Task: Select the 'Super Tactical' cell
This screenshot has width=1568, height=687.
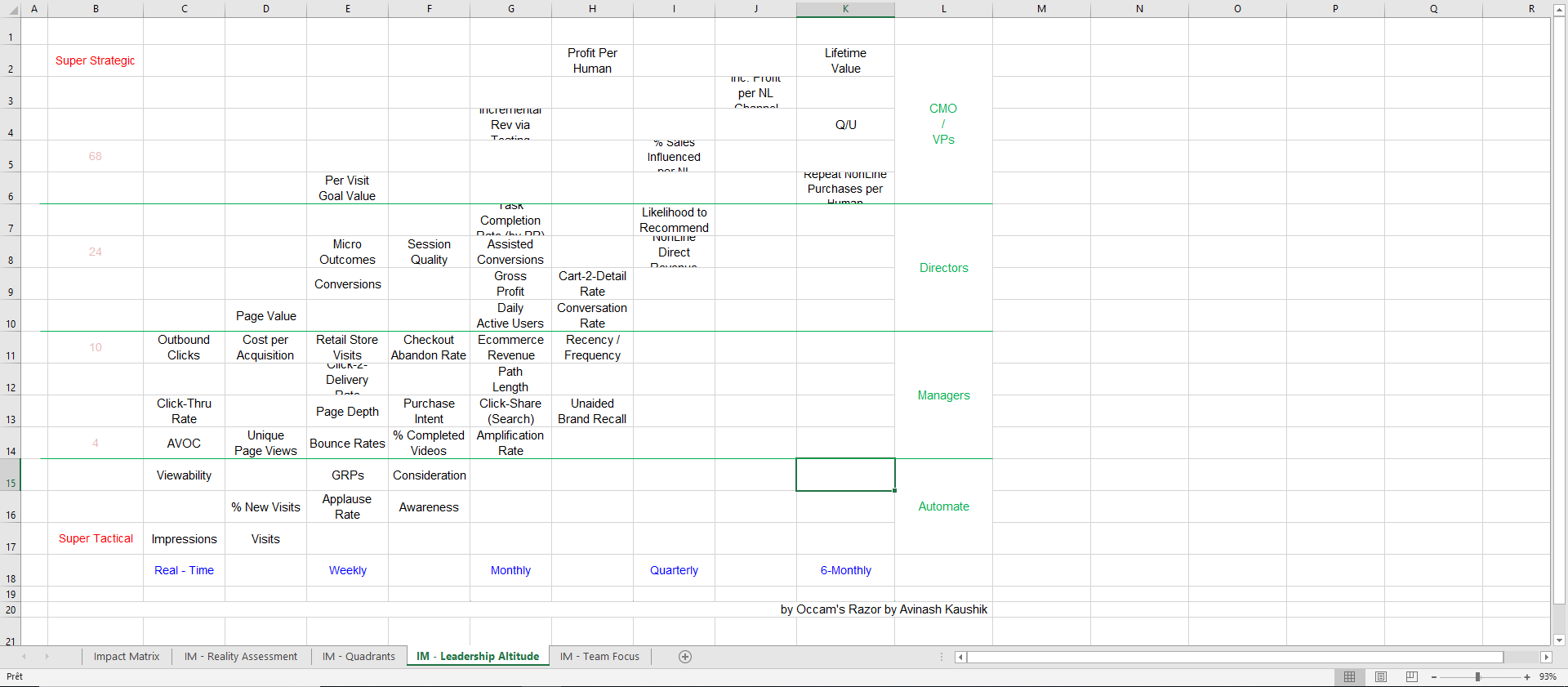Action: point(96,538)
